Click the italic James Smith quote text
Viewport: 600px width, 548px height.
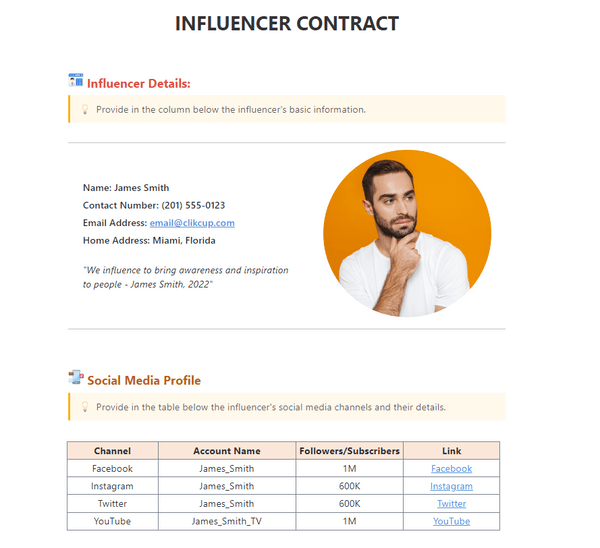185,277
